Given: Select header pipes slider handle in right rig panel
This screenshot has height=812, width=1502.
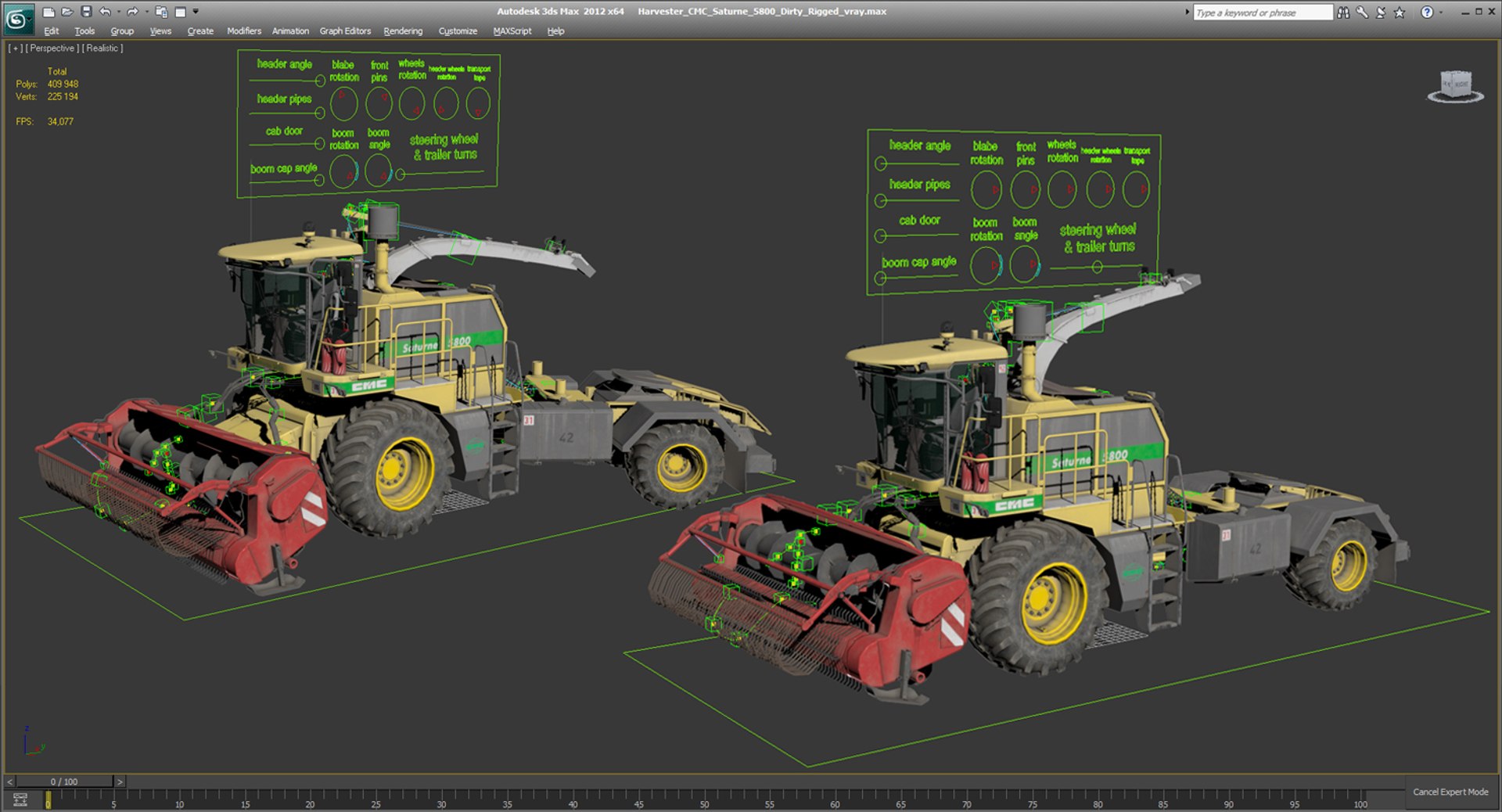Looking at the screenshot, I should tap(881, 201).
